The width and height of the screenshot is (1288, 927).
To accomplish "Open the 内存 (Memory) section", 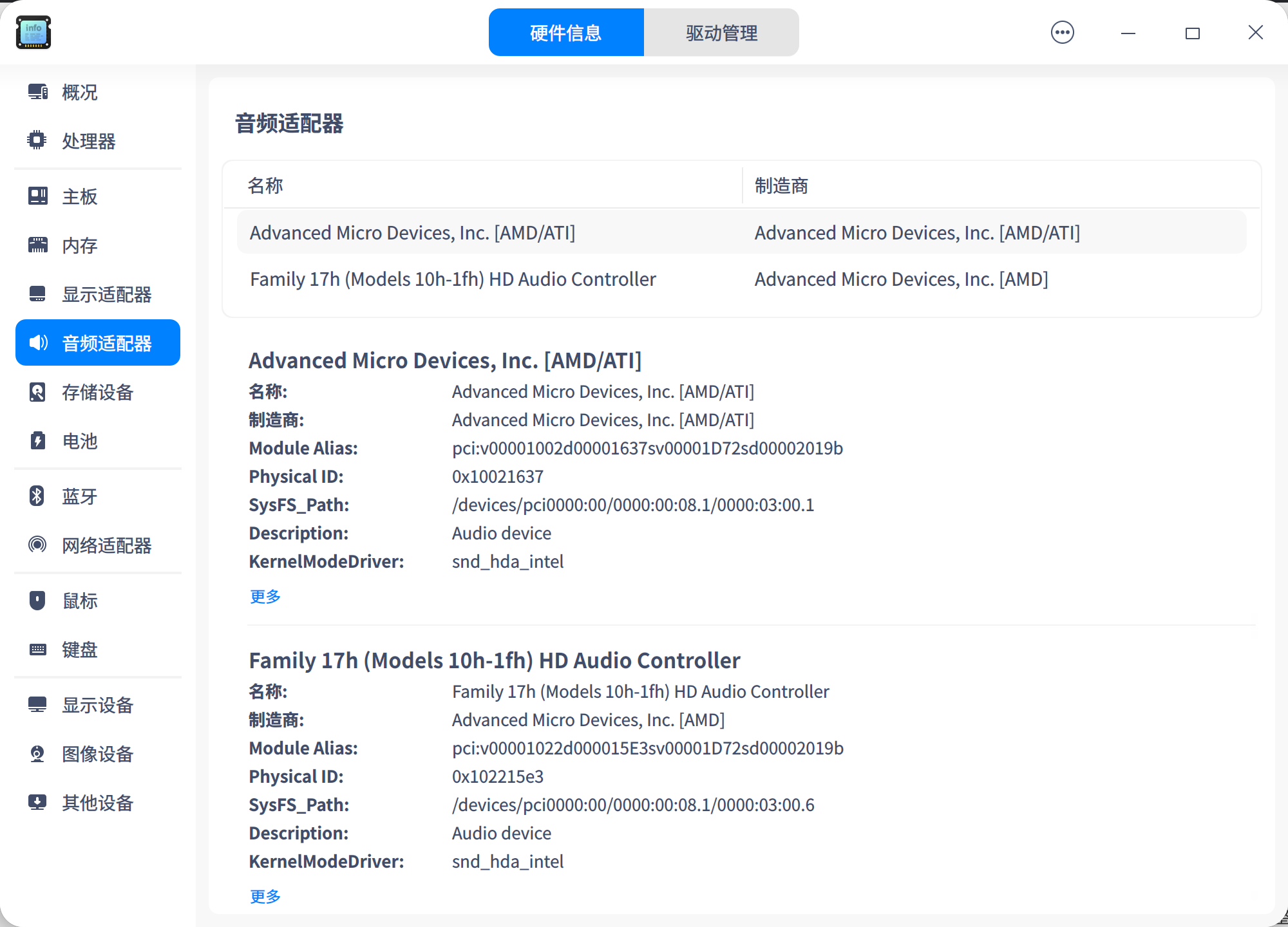I will (x=80, y=245).
